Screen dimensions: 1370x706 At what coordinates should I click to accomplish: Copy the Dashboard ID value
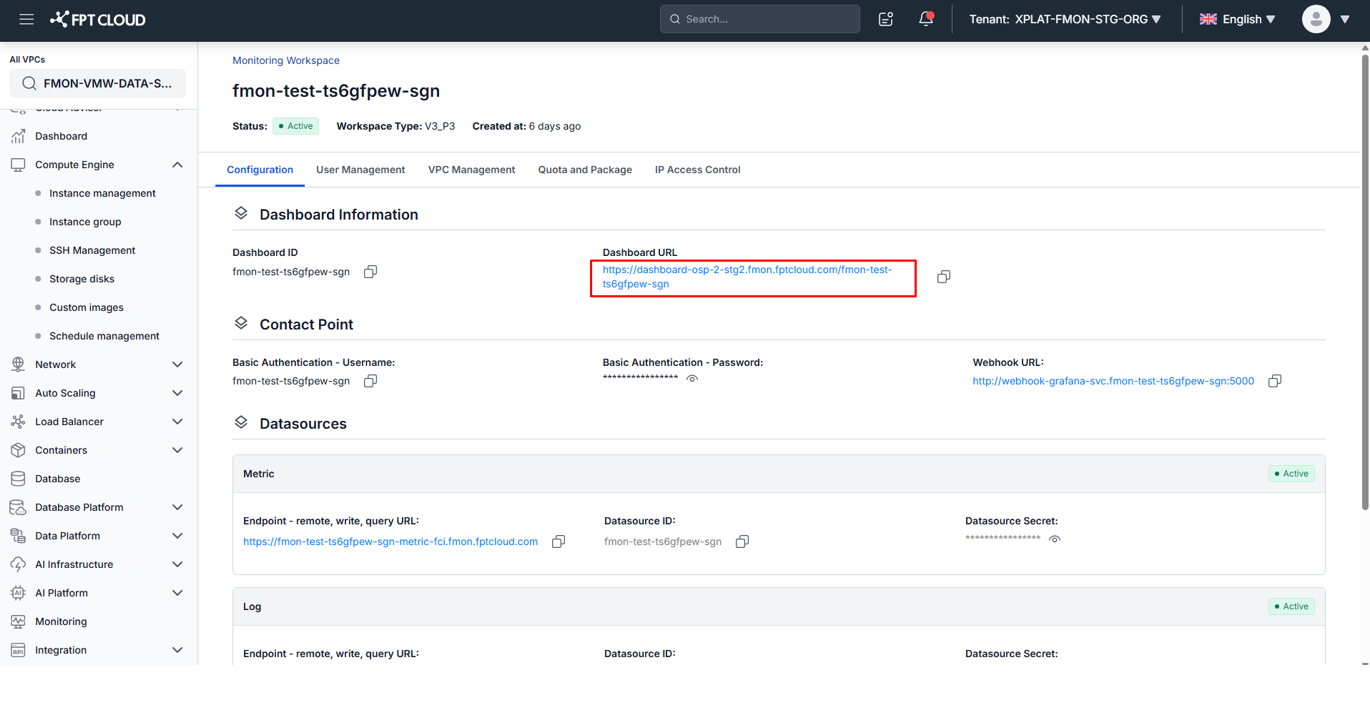tap(370, 272)
